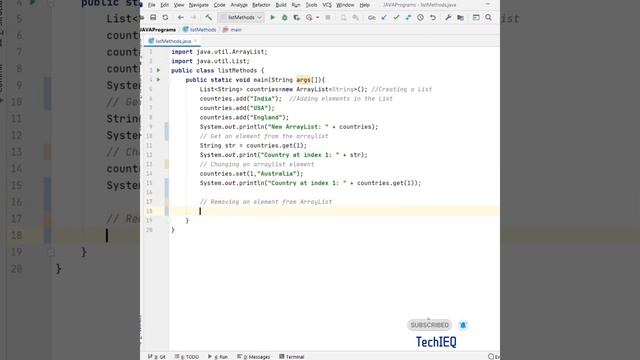Click the line countries.set(1,"Australia")
This screenshot has height=360, width=640.
click(251, 174)
